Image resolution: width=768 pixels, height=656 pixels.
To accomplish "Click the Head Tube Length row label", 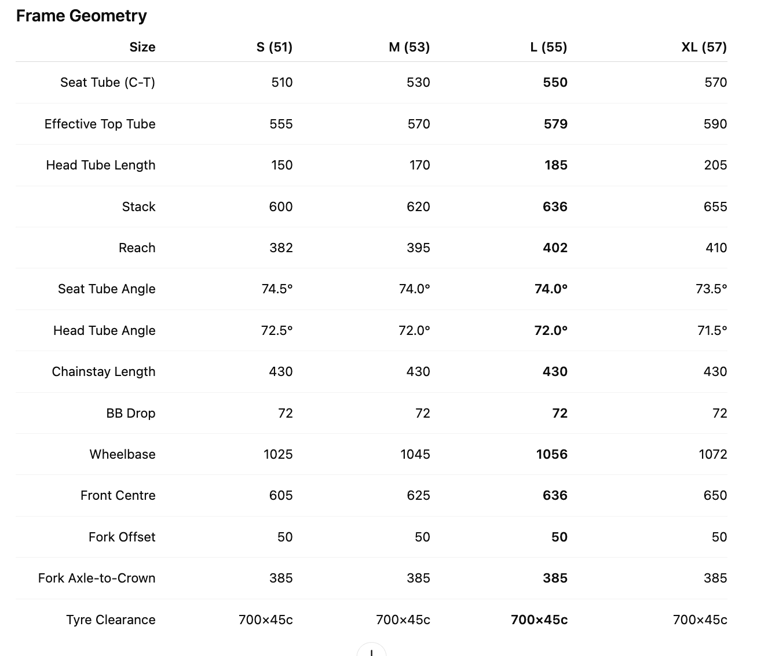I will 101,165.
